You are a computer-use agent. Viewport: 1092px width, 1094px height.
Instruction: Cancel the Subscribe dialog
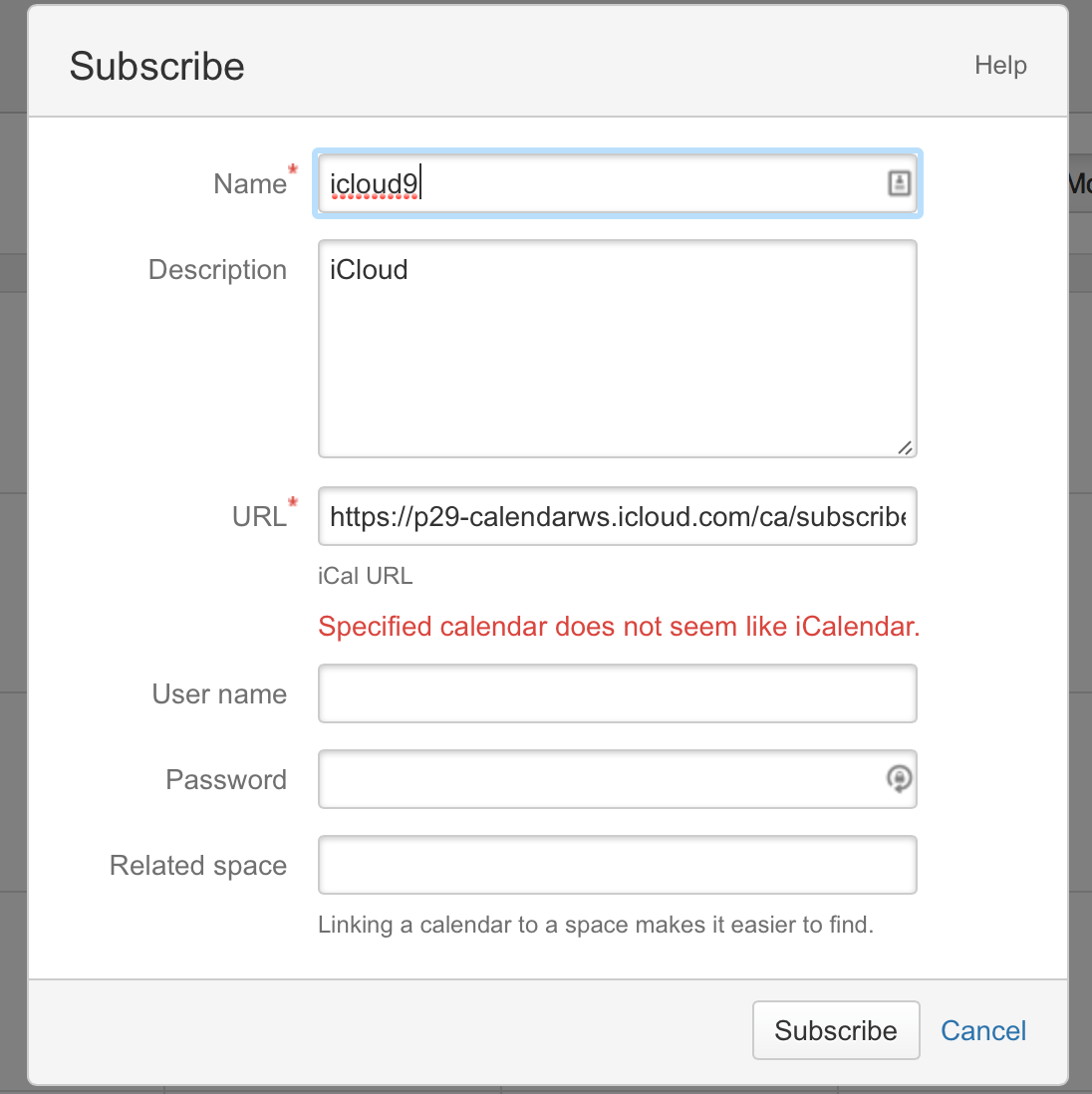983,1030
